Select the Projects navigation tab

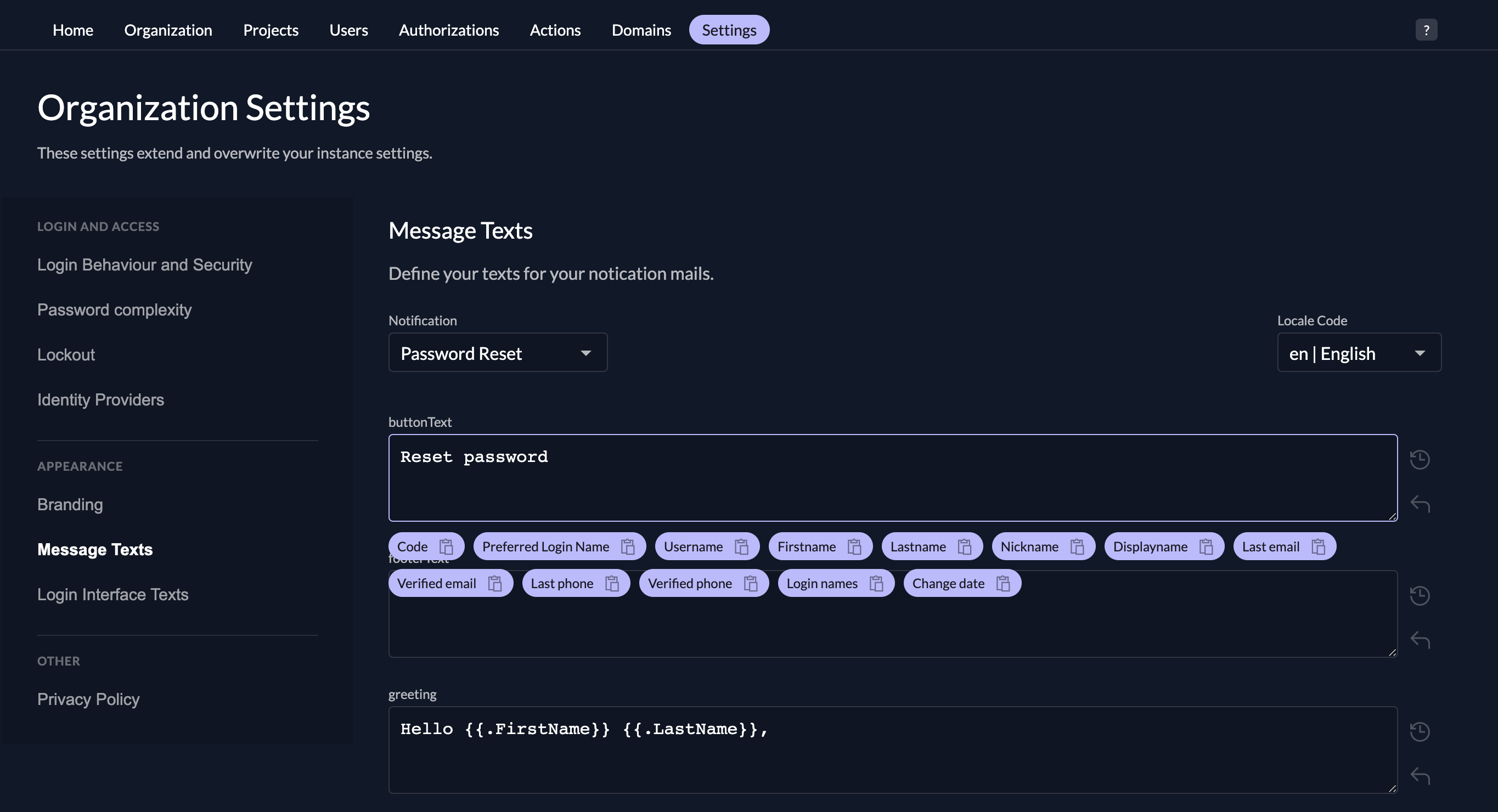(x=271, y=29)
